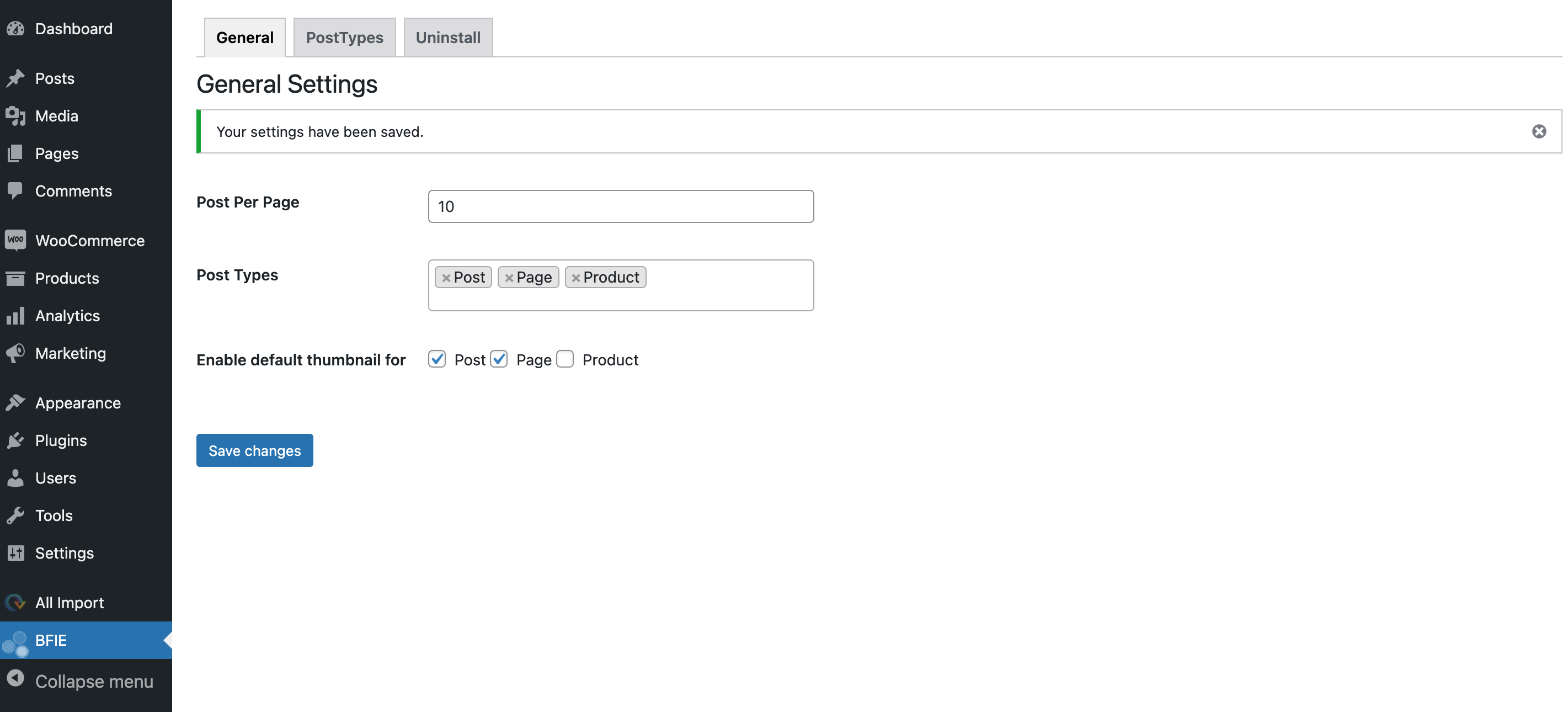Toggle the Page default thumbnail checkbox

coord(498,359)
